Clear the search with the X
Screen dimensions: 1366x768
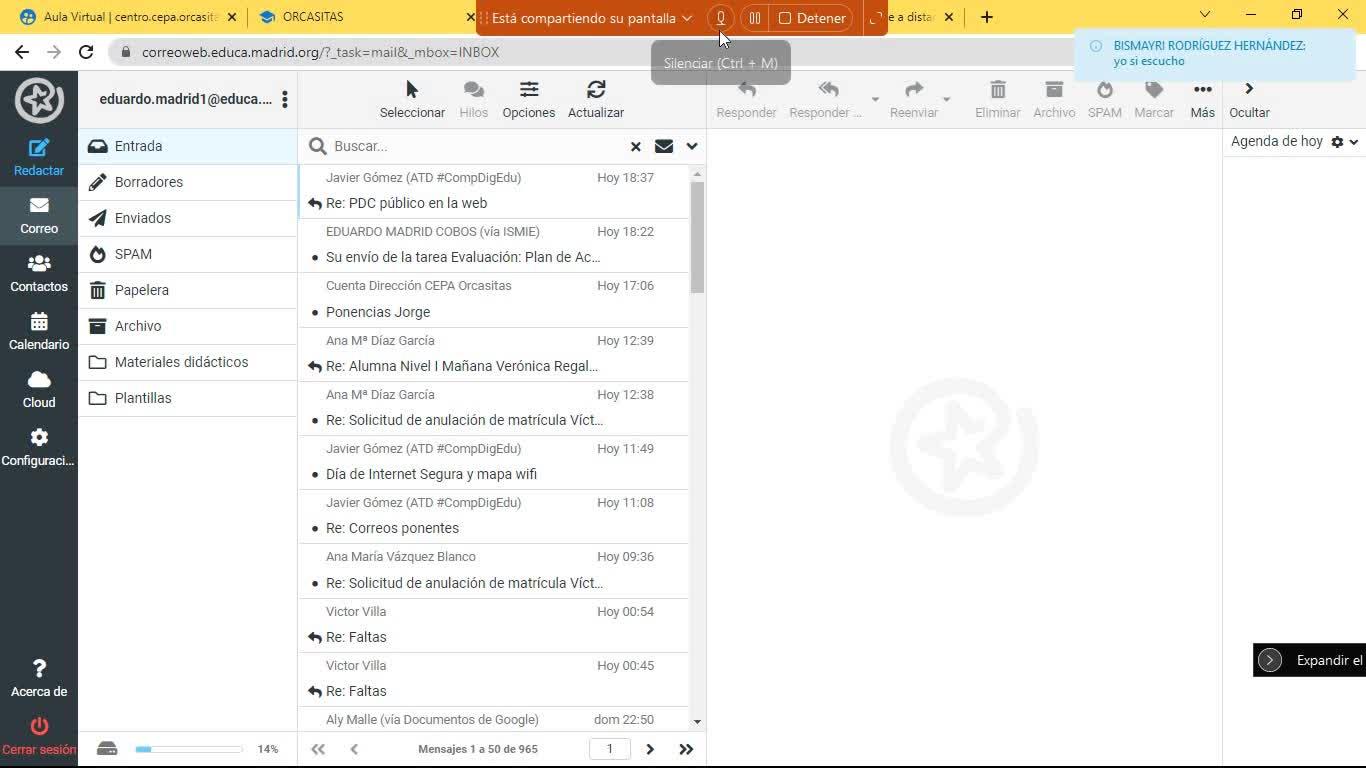[635, 146]
